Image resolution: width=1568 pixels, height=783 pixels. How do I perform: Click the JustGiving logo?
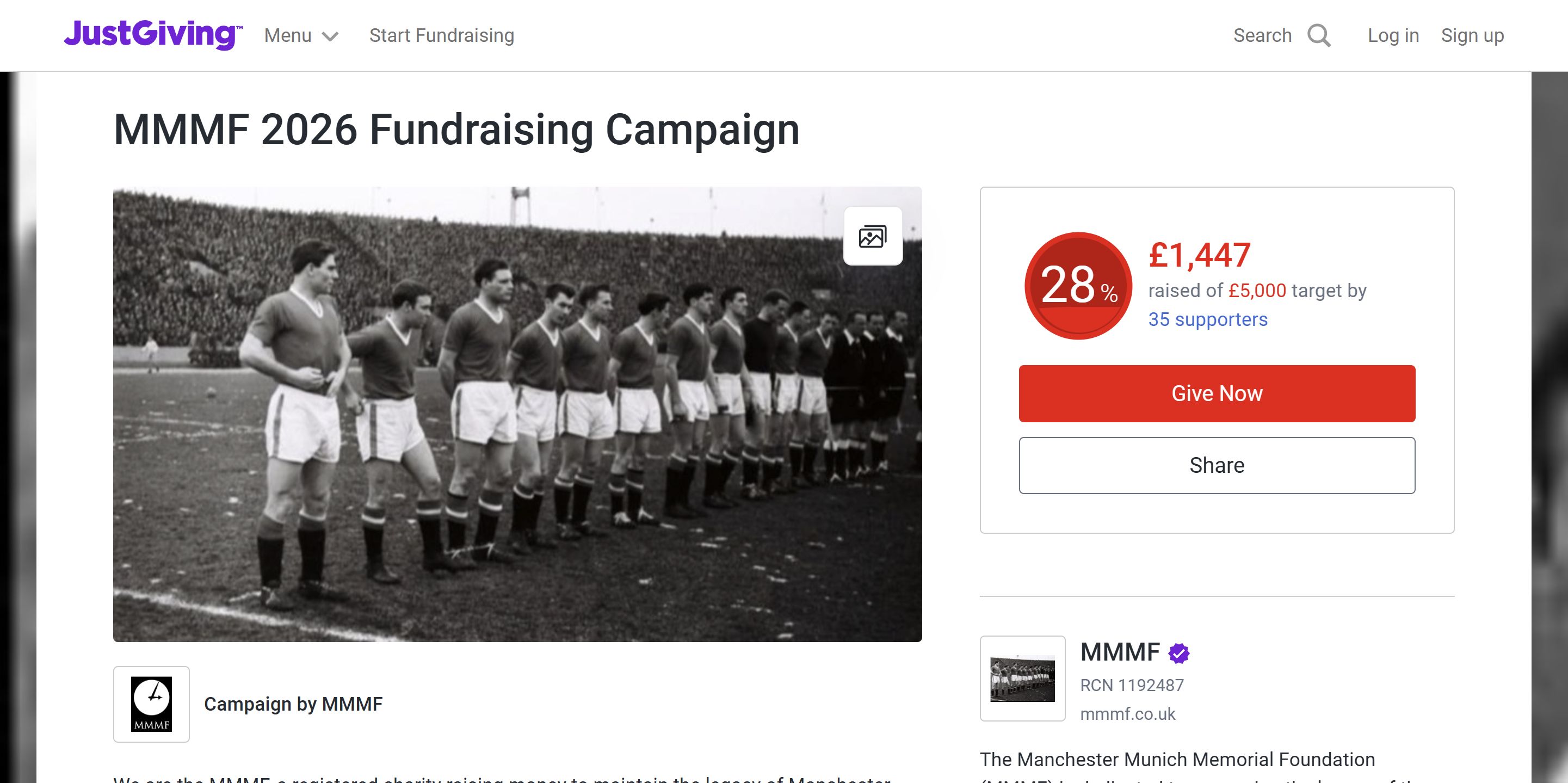pos(153,35)
